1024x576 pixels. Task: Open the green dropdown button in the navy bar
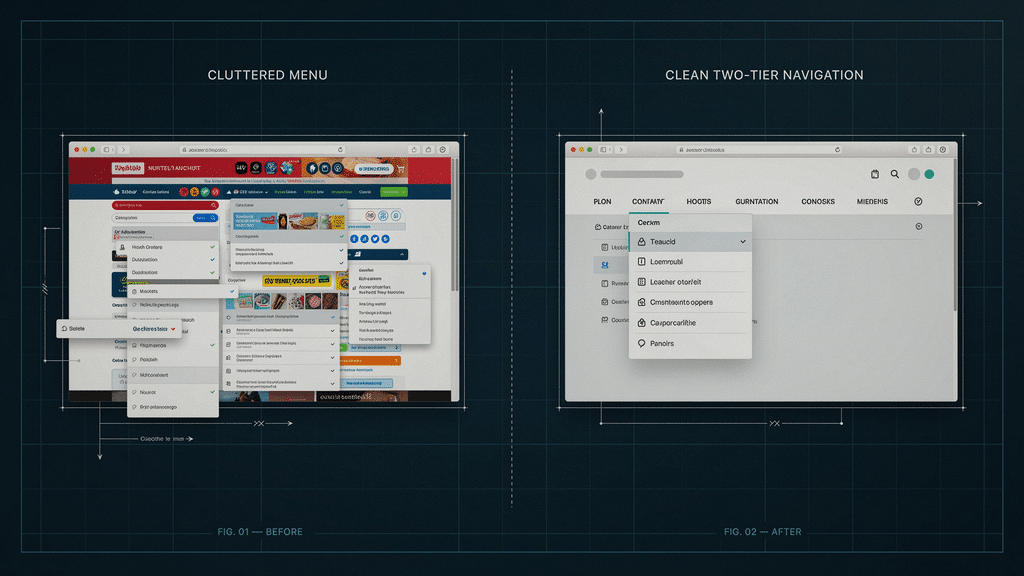point(394,192)
